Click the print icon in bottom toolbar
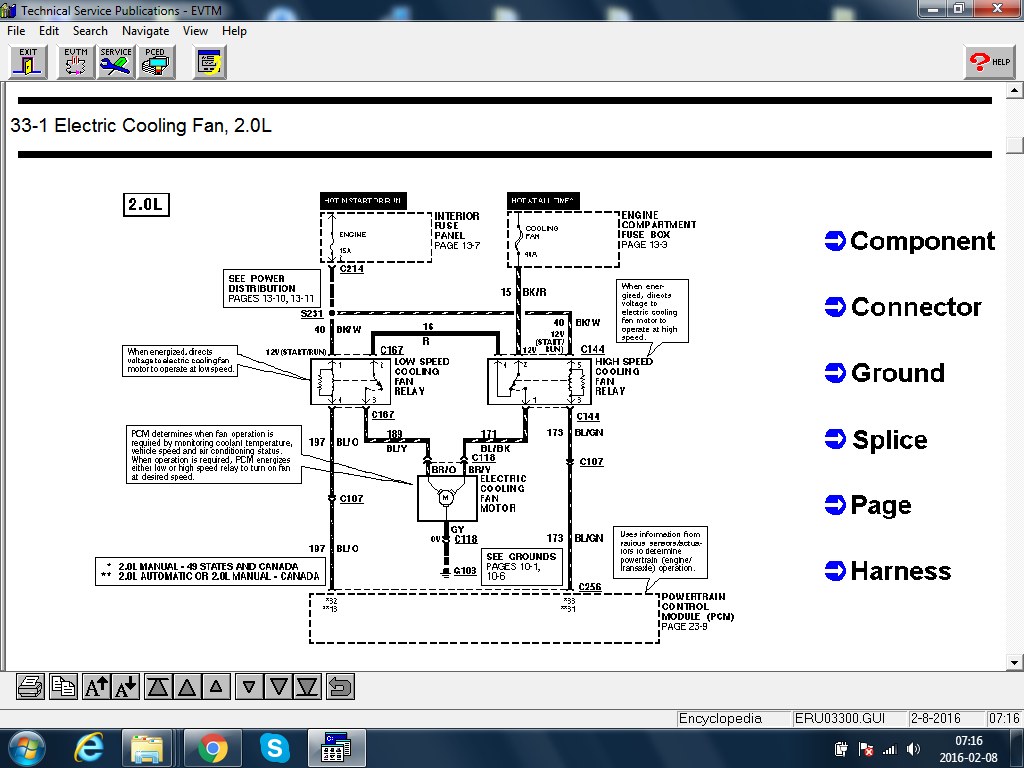 click(31, 686)
